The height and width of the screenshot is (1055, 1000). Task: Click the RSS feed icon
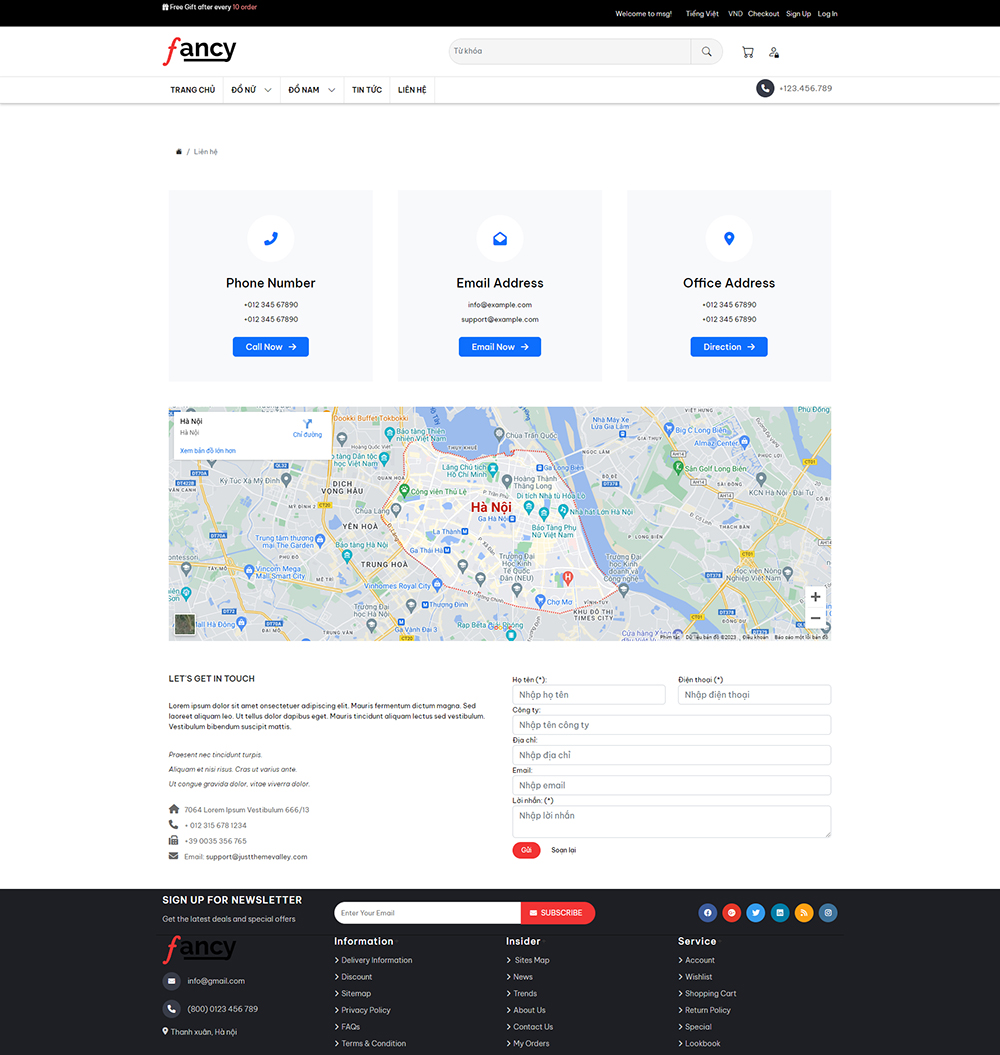point(804,912)
